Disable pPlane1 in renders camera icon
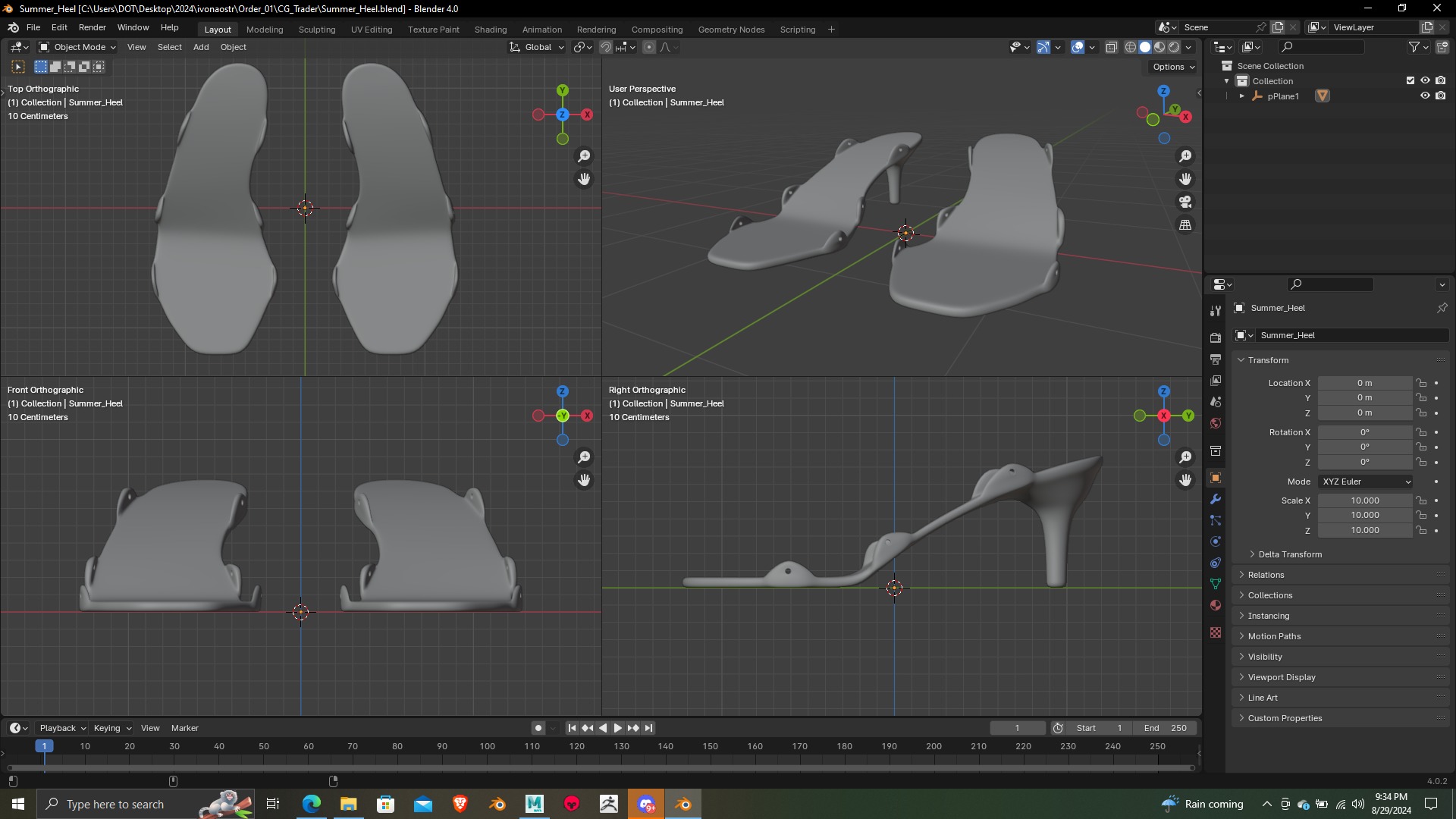The width and height of the screenshot is (1456, 819). click(x=1440, y=96)
